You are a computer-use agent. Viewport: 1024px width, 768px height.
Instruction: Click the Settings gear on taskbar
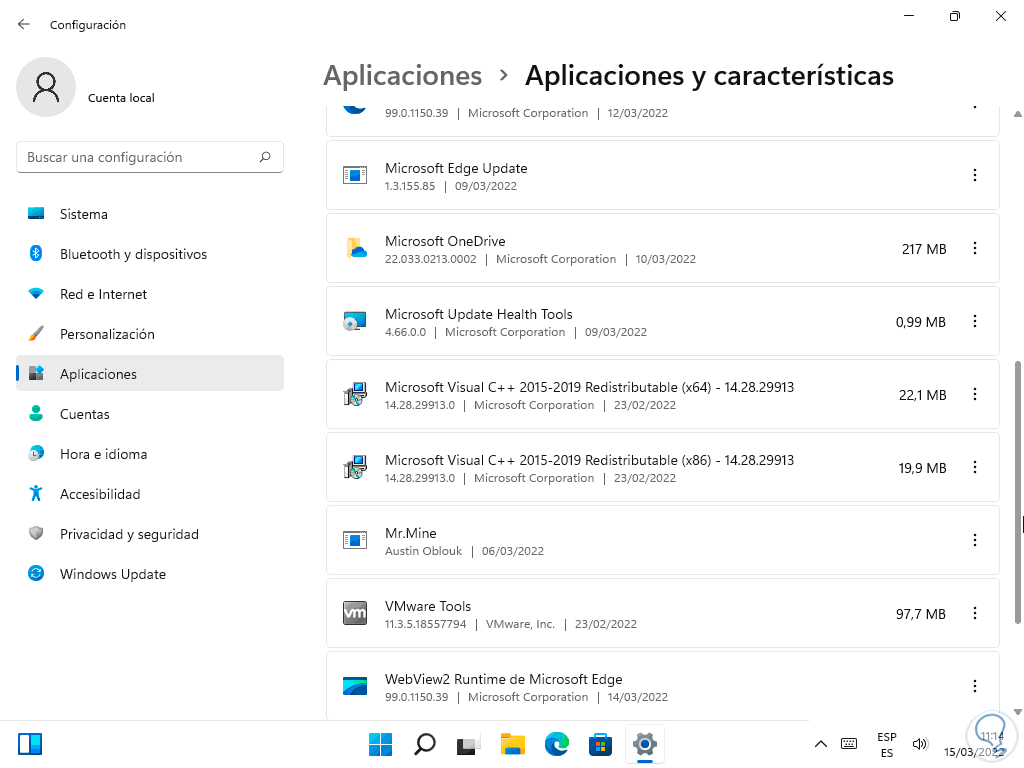[x=645, y=744]
